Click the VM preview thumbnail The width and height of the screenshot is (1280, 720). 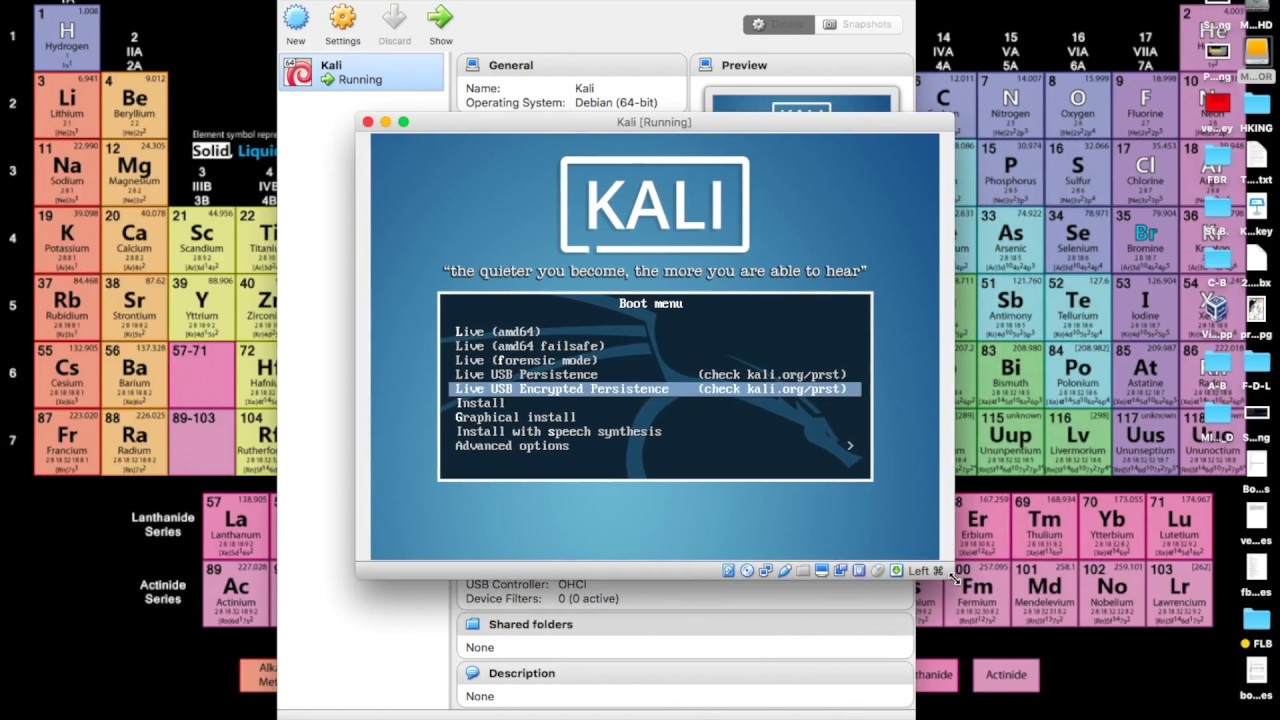pyautogui.click(x=801, y=101)
